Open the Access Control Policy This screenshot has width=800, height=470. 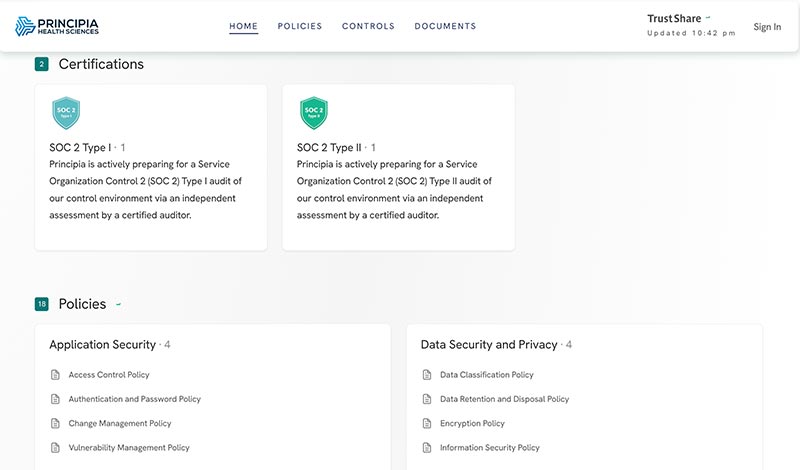click(x=109, y=375)
